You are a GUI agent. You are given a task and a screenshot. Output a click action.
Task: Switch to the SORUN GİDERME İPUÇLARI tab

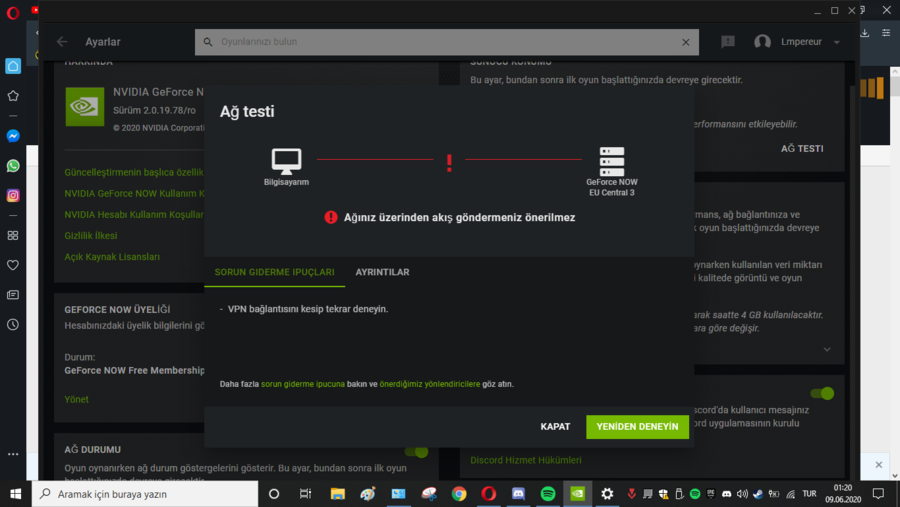(274, 272)
